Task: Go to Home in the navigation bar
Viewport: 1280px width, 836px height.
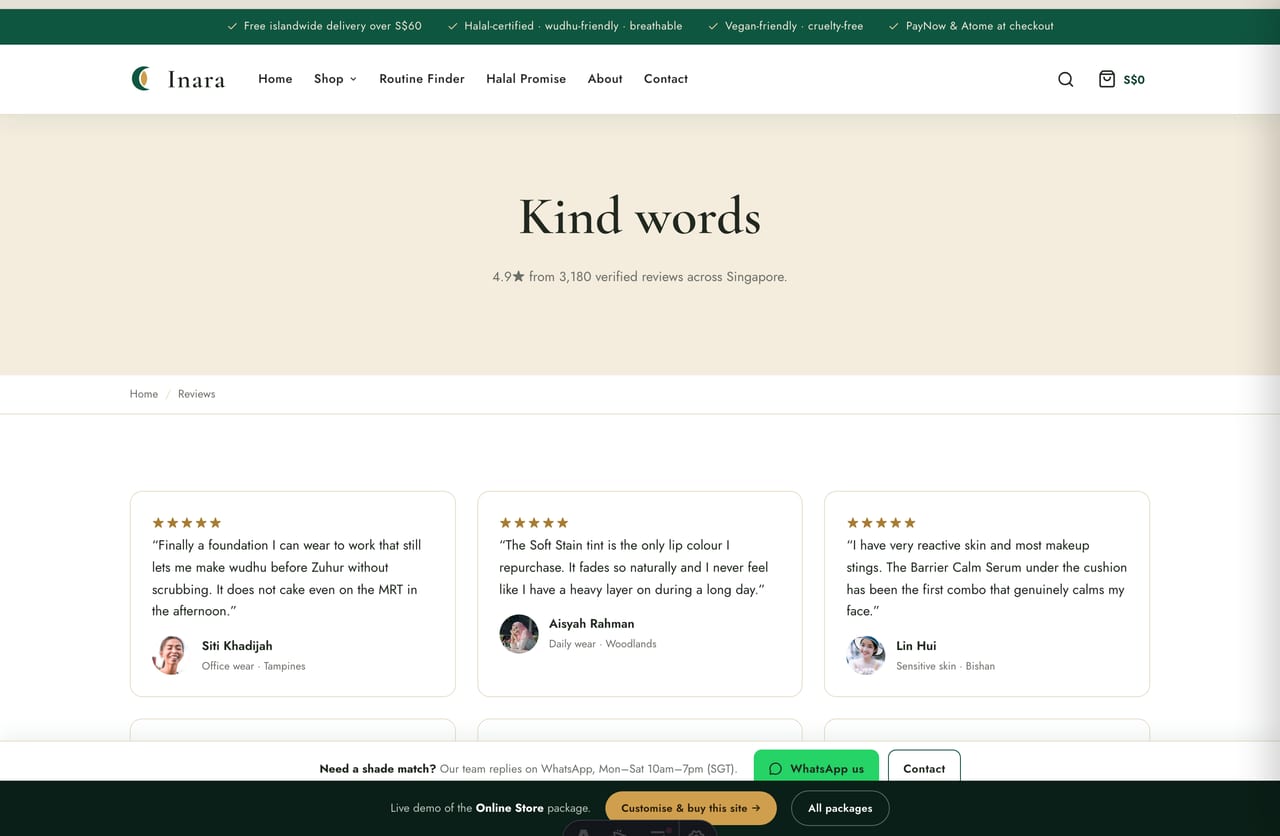Action: point(275,79)
